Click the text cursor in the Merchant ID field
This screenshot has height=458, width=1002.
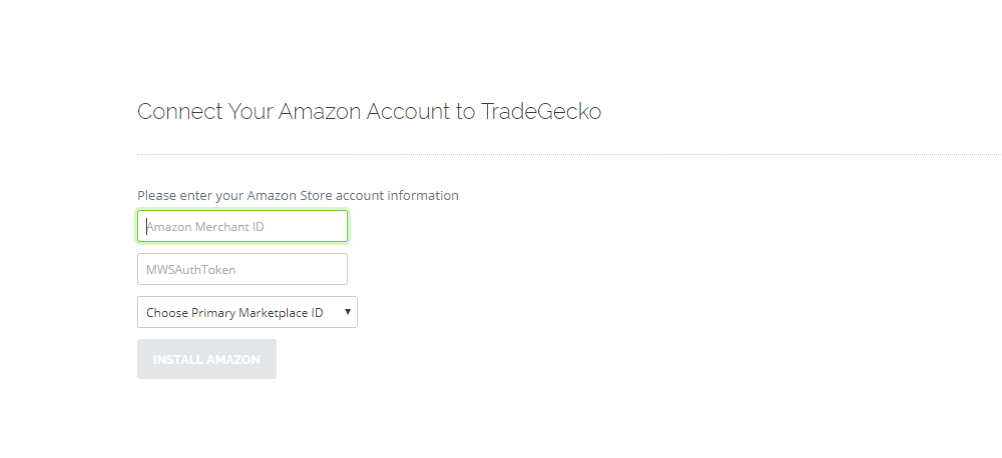point(147,226)
